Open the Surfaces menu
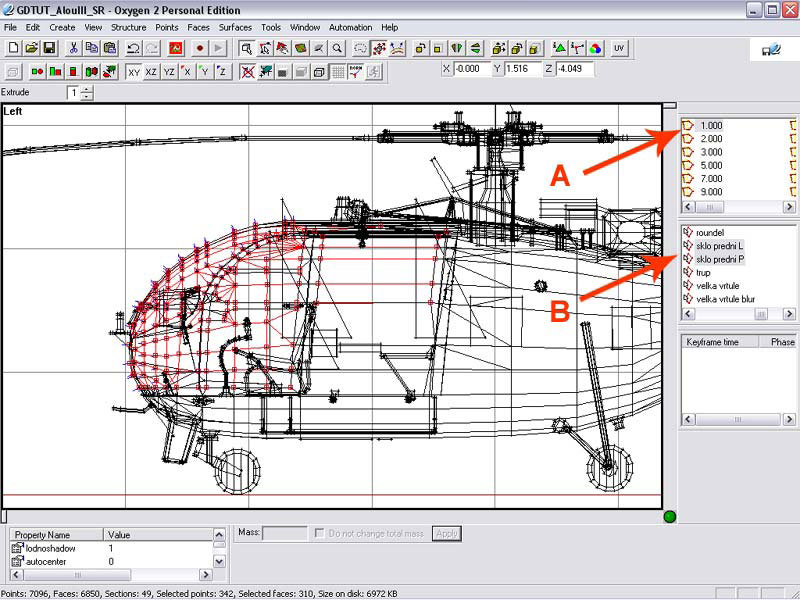Viewport: 800px width, 600px height. click(236, 27)
